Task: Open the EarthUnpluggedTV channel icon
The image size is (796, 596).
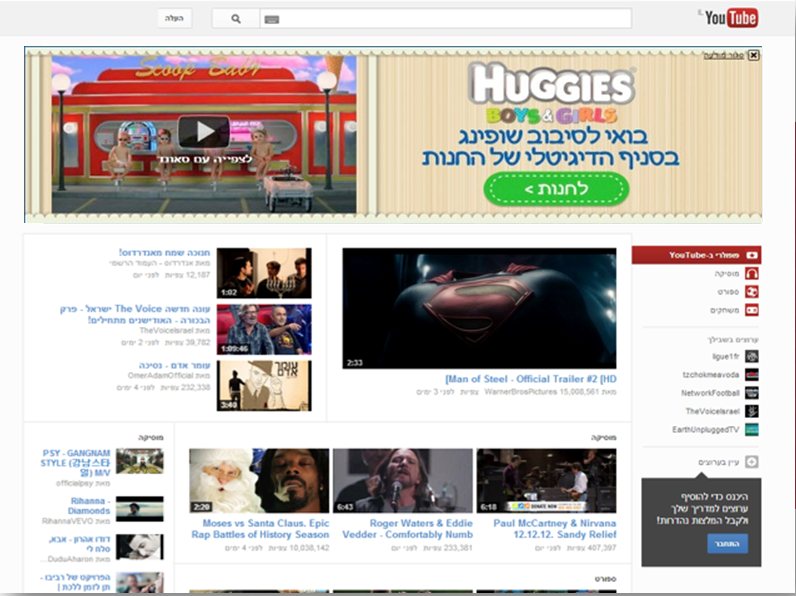Action: tap(752, 430)
